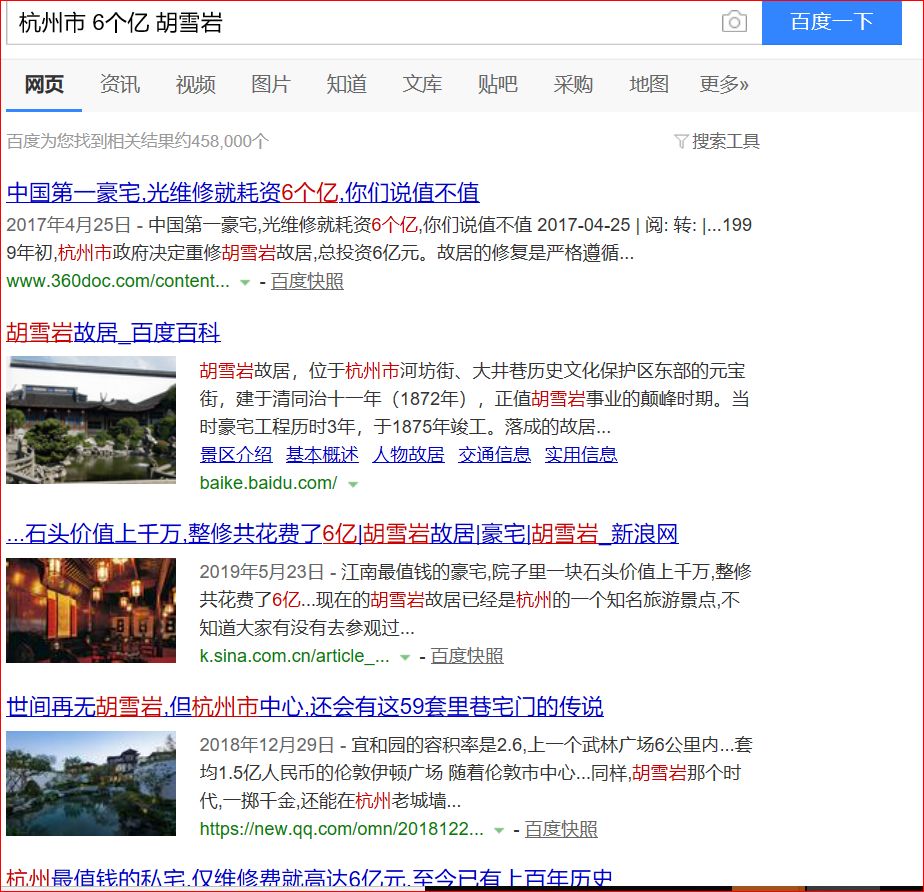Viewport: 924px width, 892px height.
Task: Click the www.360doc.com/content... URL
Action: coord(118,281)
